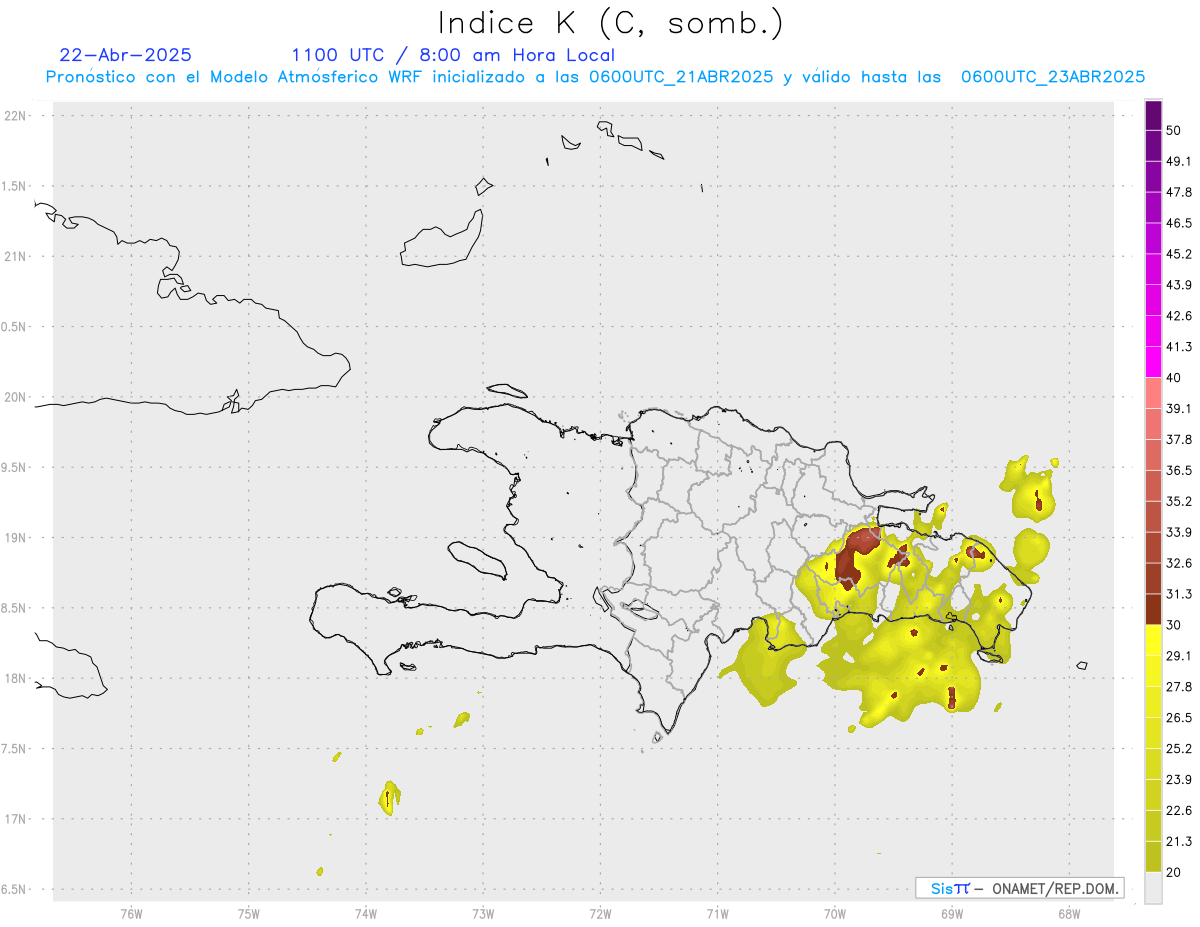Click the legend value "27.8"

[x=1179, y=686]
